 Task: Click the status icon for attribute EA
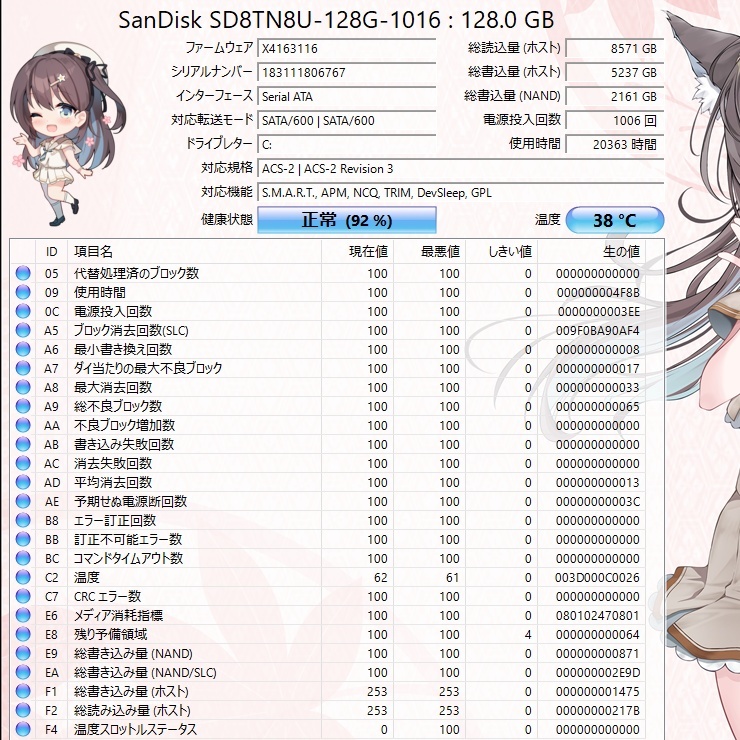23,672
